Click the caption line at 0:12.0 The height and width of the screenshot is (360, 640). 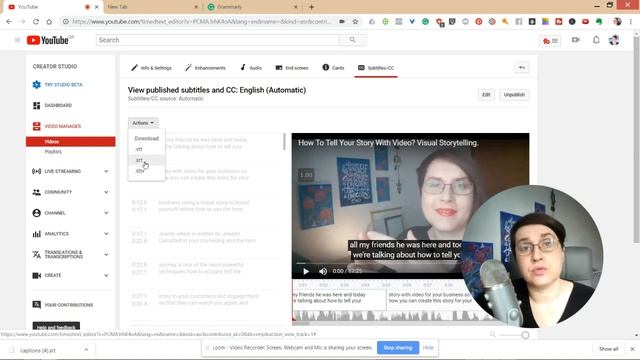(204, 206)
